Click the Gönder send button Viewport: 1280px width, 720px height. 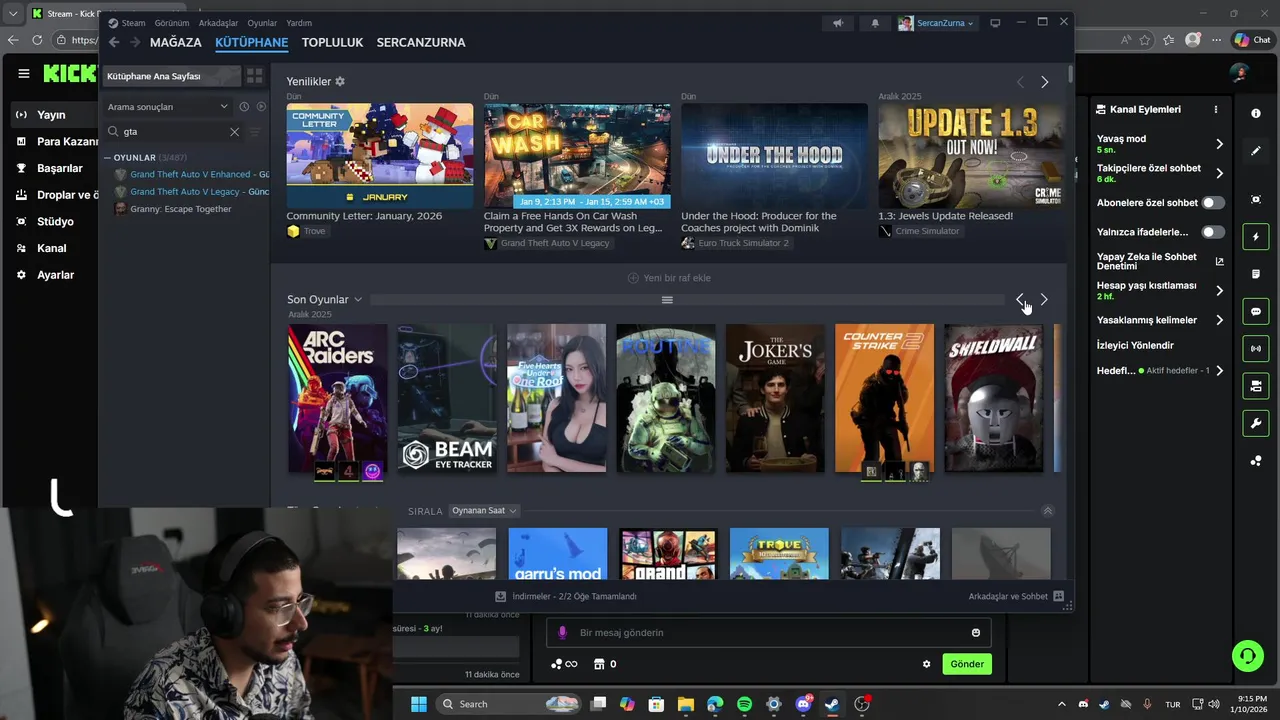[967, 664]
